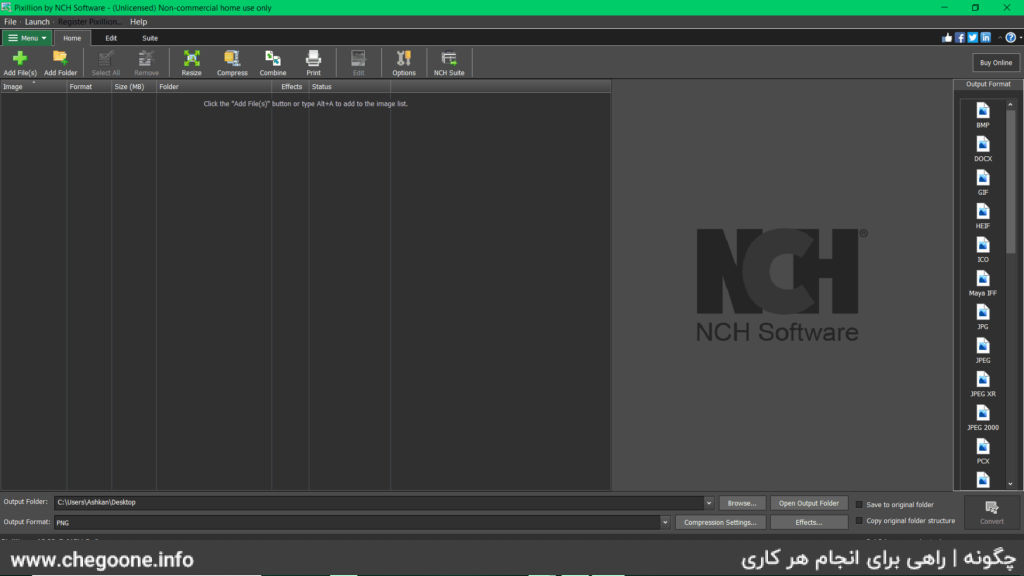Open the NCH Suite toolbar icon
The height and width of the screenshot is (576, 1024).
pyautogui.click(x=449, y=63)
